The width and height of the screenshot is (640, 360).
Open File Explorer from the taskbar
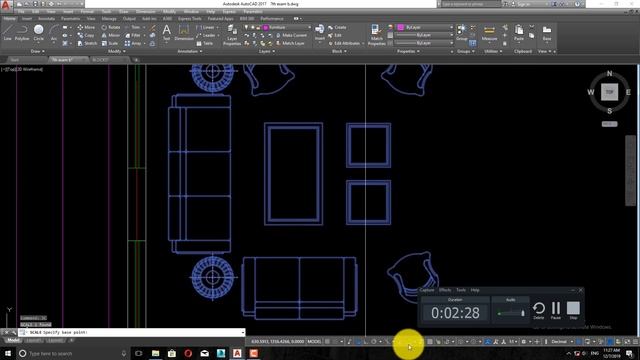156,353
